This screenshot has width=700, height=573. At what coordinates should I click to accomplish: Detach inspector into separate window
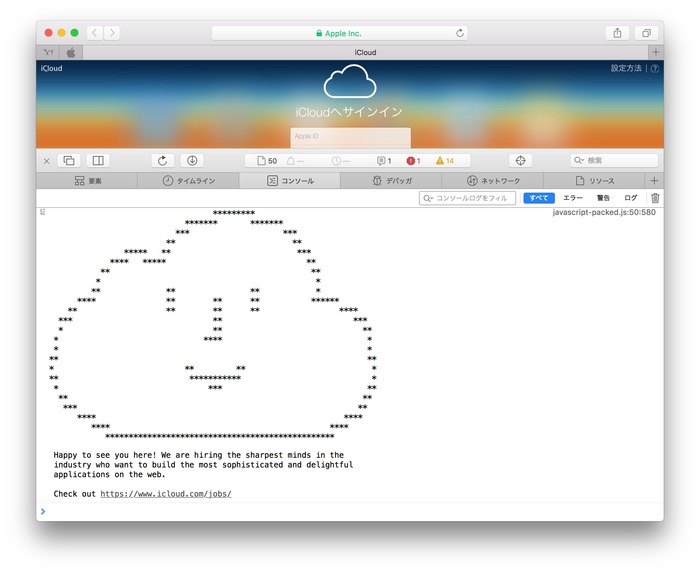(69, 161)
